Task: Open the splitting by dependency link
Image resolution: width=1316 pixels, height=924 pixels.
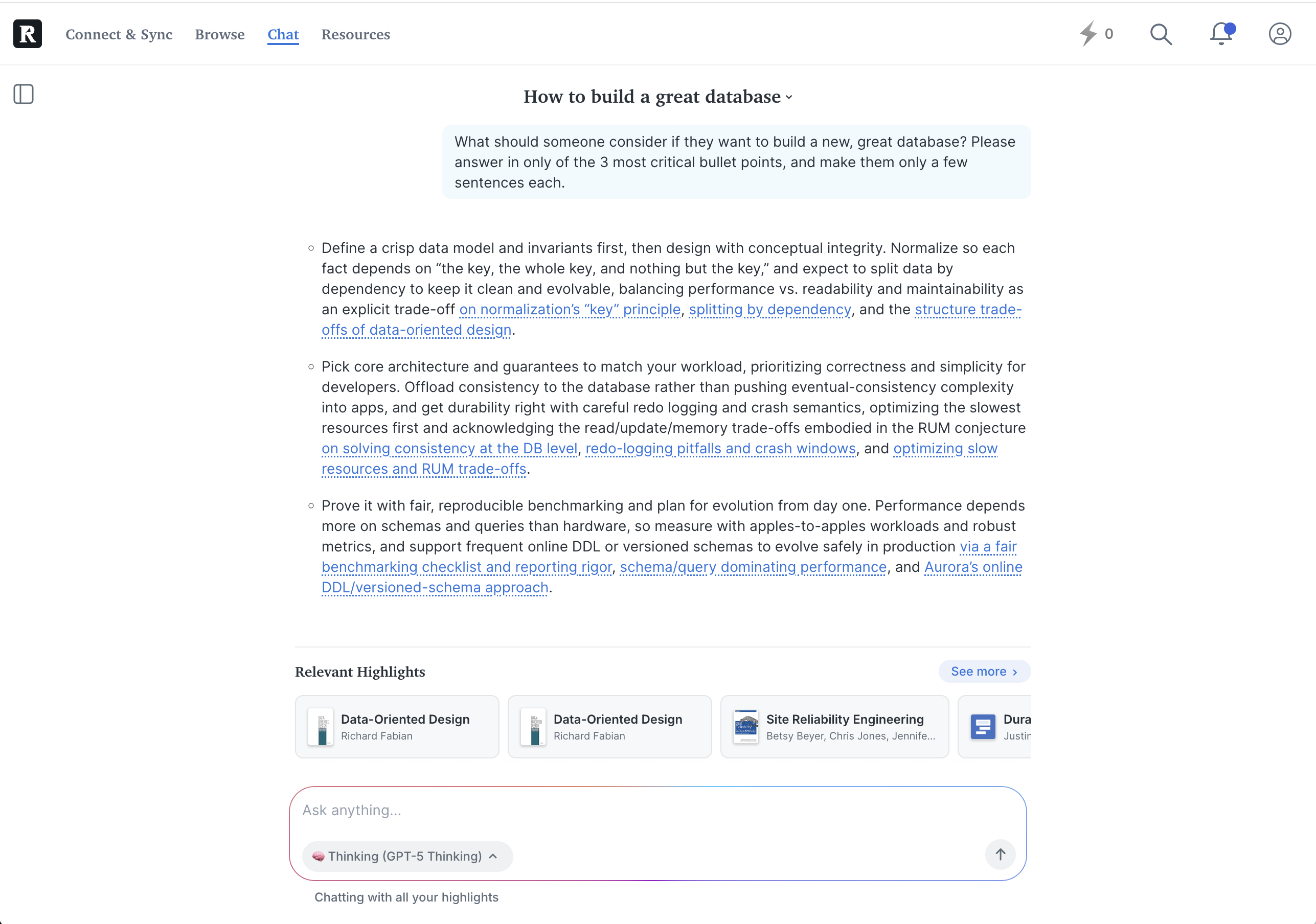Action: click(x=770, y=309)
